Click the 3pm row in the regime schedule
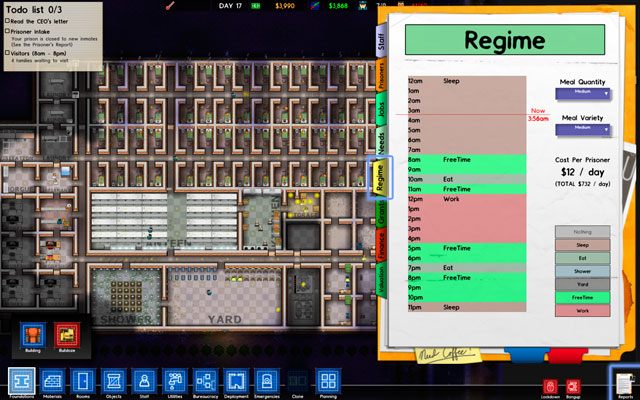This screenshot has height=400, width=640. click(467, 229)
